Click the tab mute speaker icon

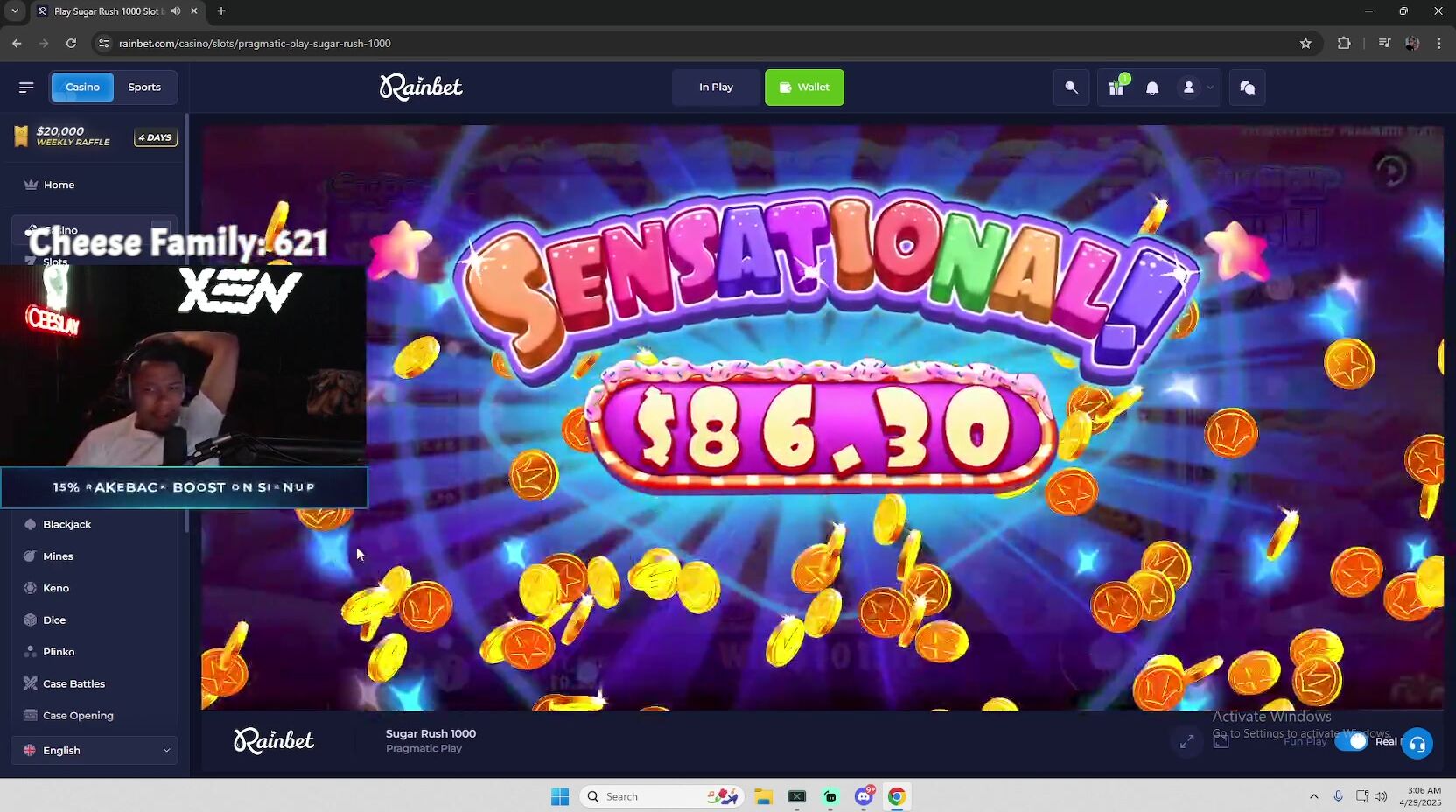pyautogui.click(x=176, y=11)
